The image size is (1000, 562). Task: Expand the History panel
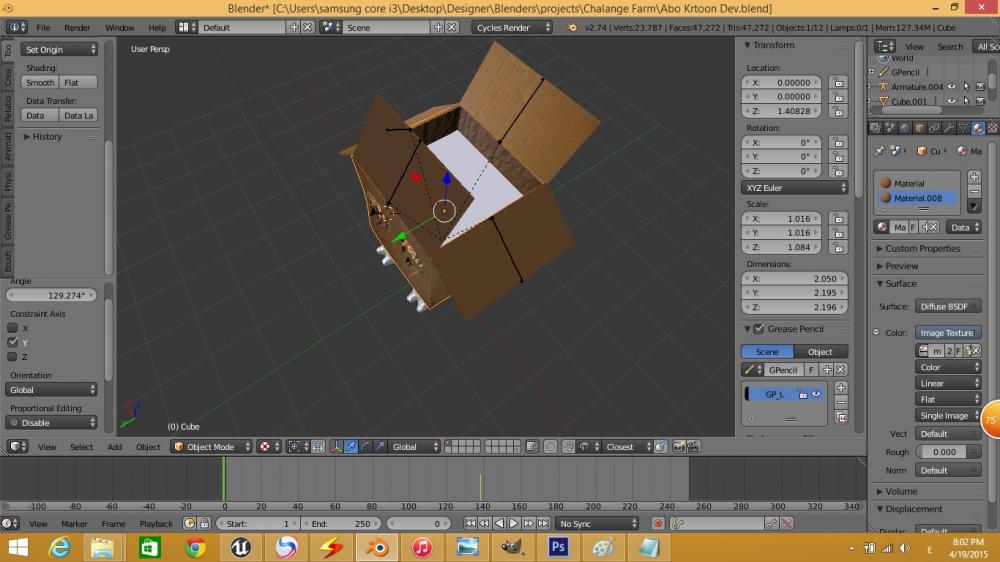pos(44,137)
